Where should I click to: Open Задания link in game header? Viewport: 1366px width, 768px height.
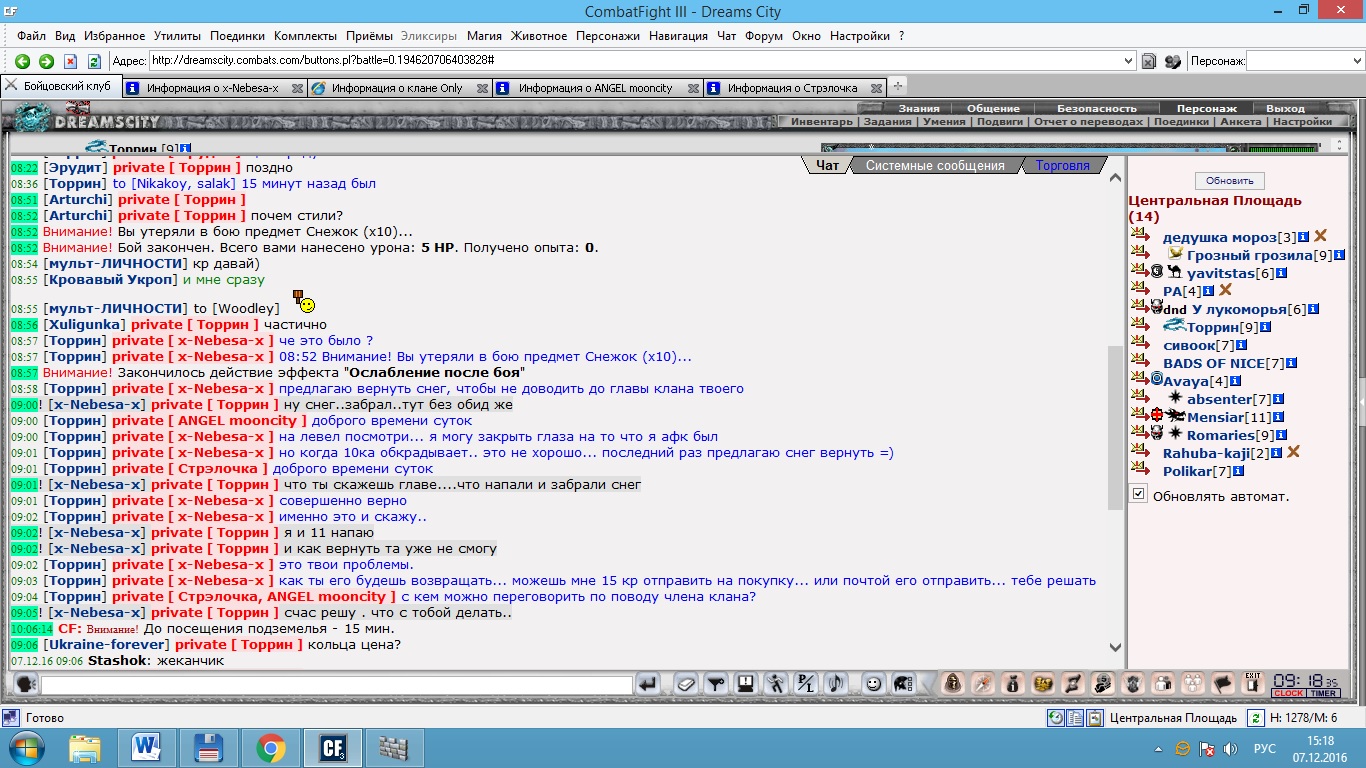click(x=888, y=122)
